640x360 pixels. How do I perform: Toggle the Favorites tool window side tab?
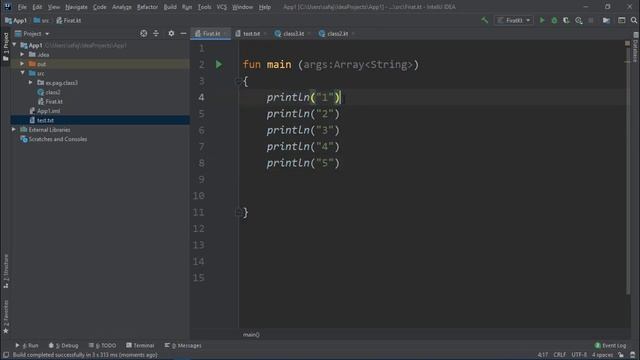click(x=5, y=317)
